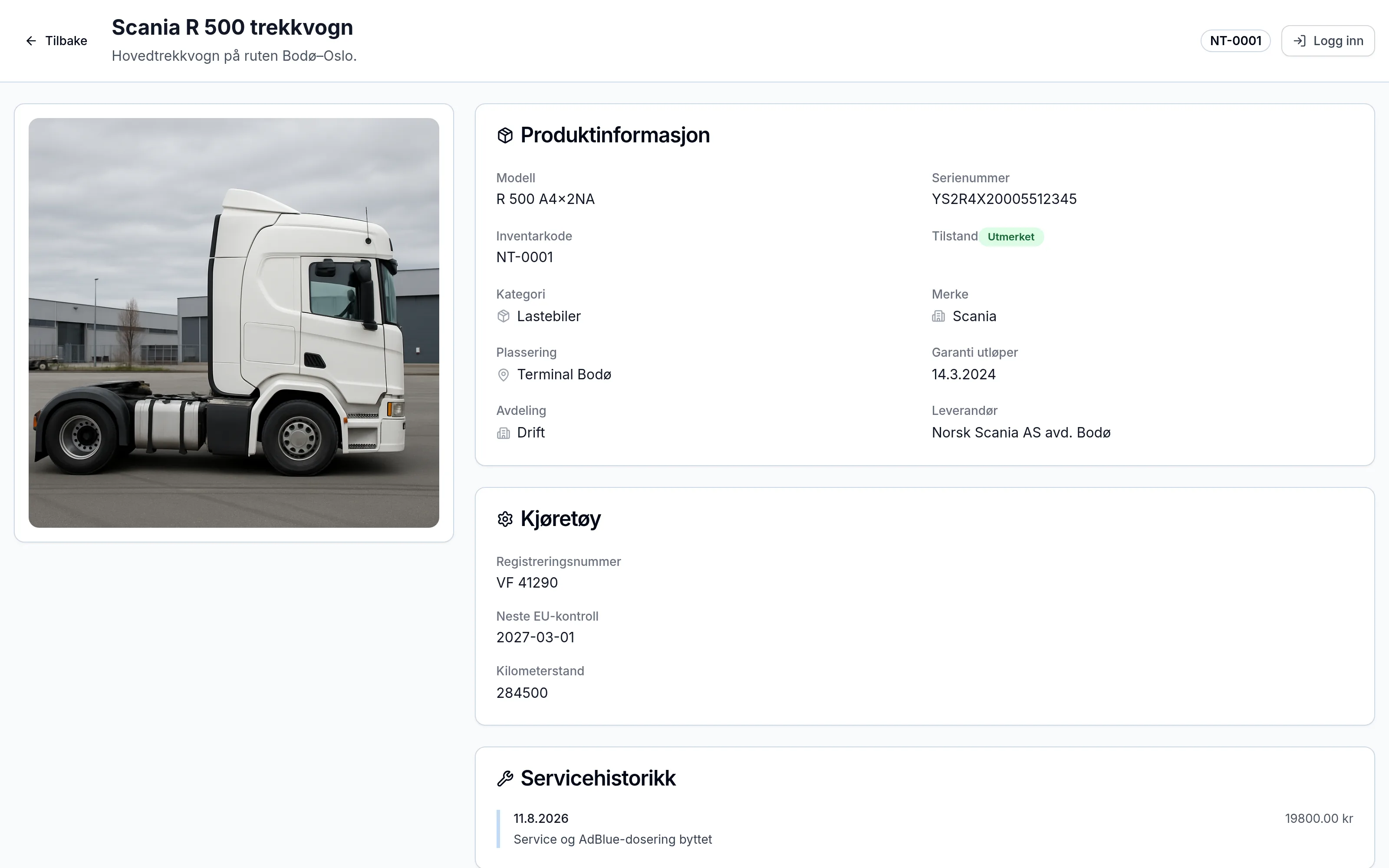Click the registration number VF 41290

[527, 583]
